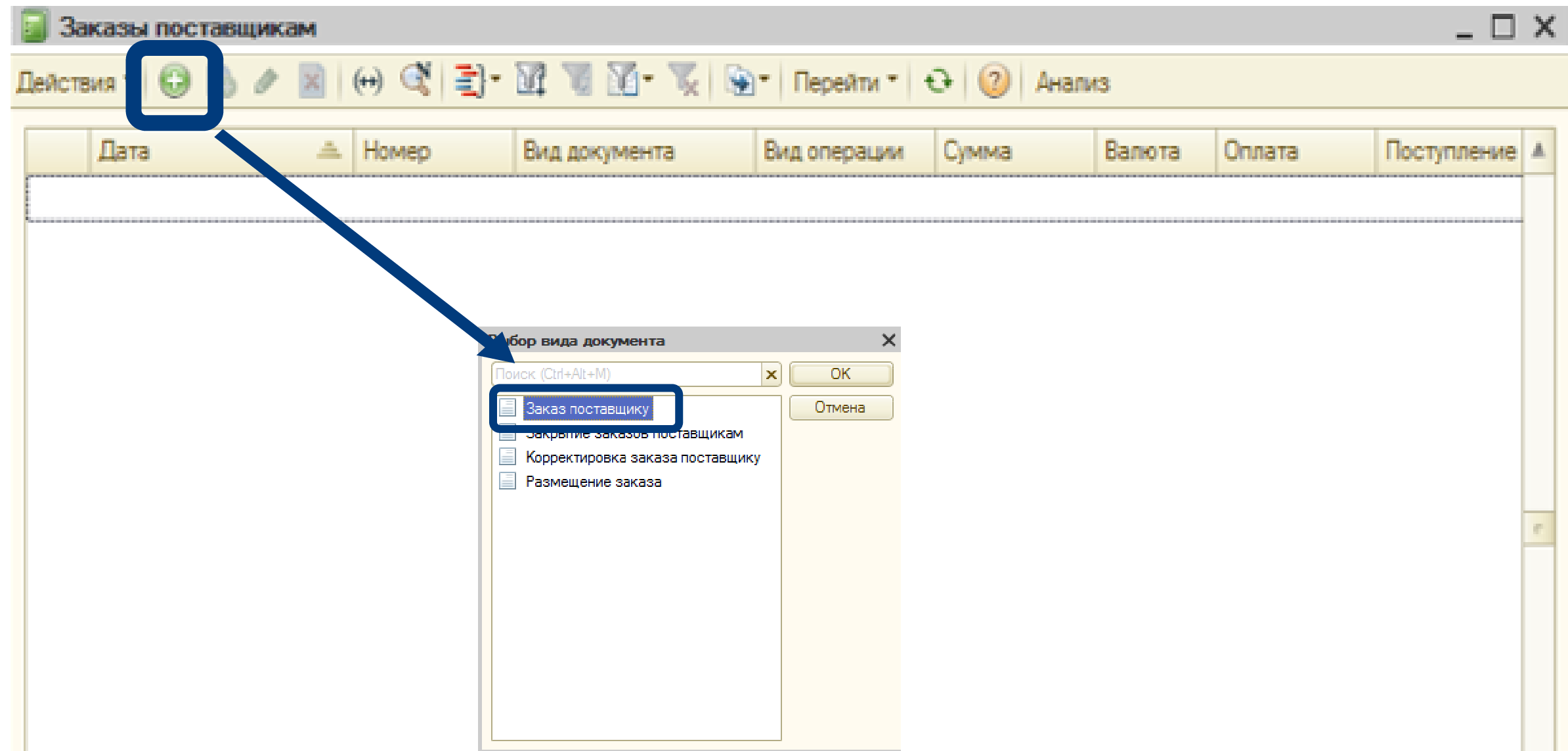The image size is (1568, 751).
Task: Click the green Add new document icon
Action: coord(175,82)
